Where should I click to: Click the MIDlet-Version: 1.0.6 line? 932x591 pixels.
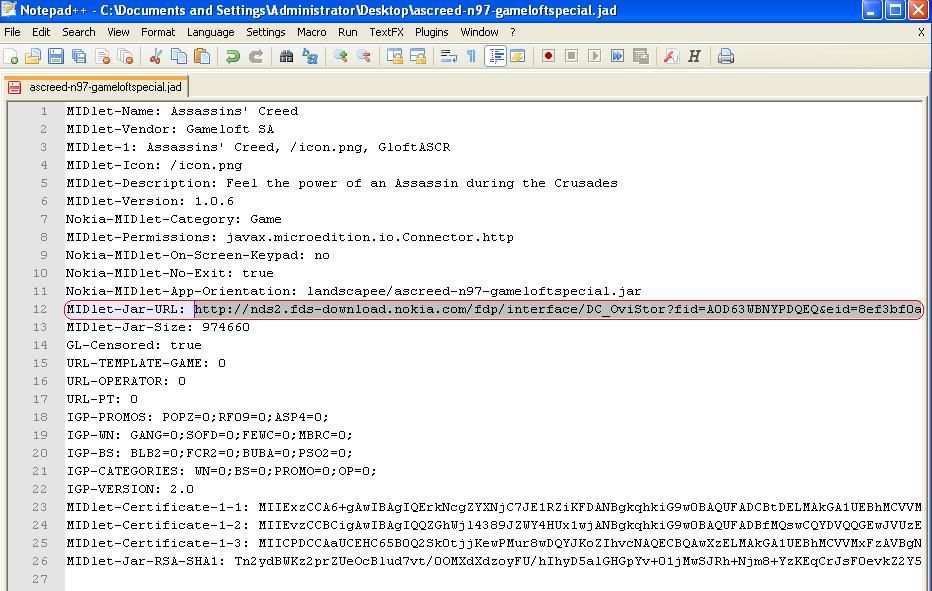pyautogui.click(x=150, y=201)
